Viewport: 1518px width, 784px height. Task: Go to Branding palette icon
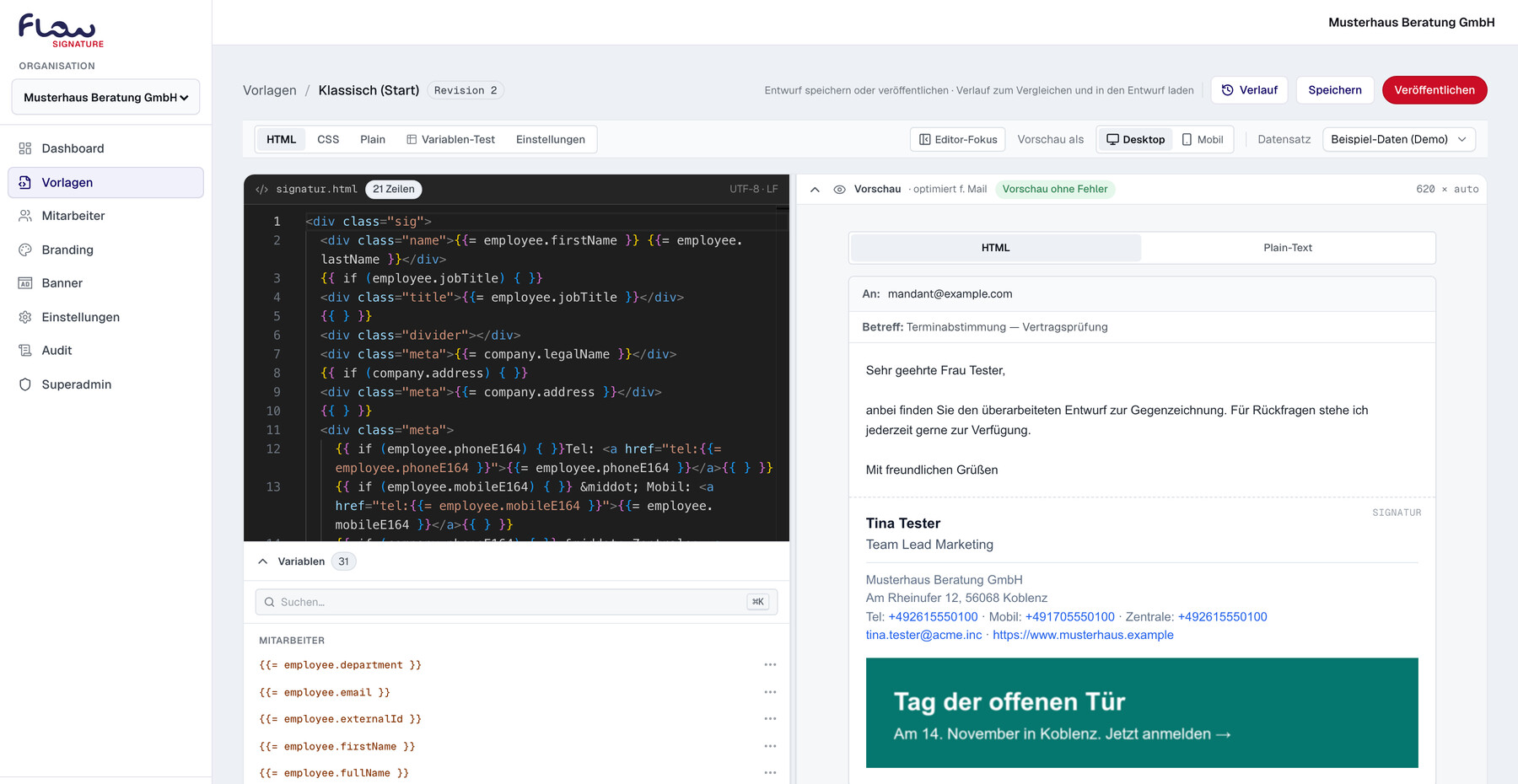click(25, 250)
